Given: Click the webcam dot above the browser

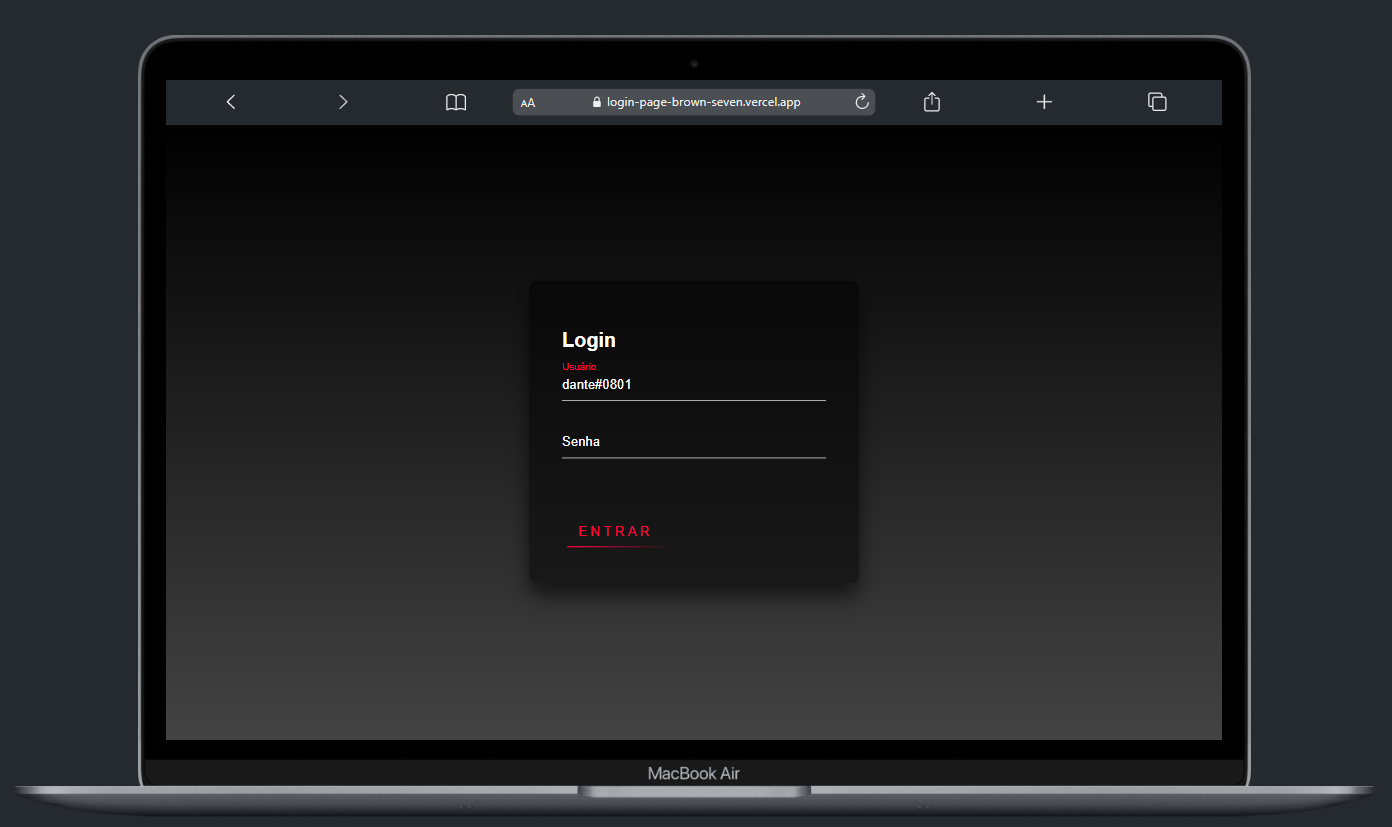Looking at the screenshot, I should pyautogui.click(x=694, y=64).
